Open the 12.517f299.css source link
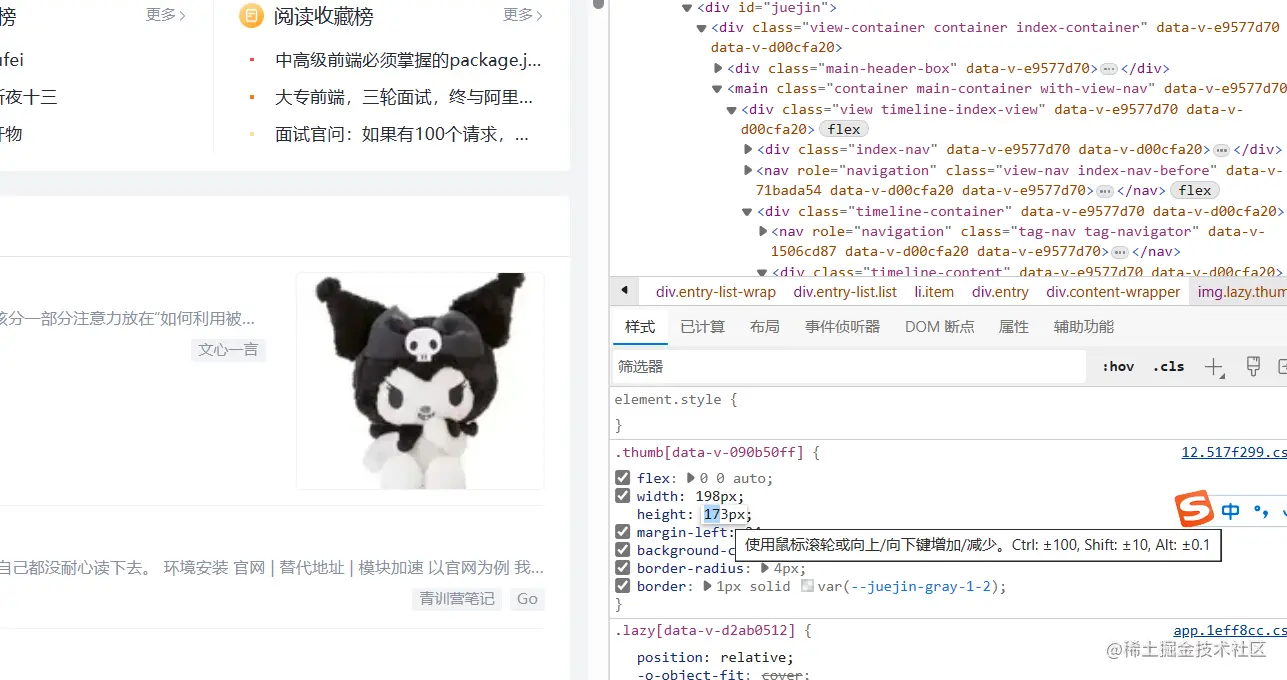The height and width of the screenshot is (680, 1287). pos(1234,452)
